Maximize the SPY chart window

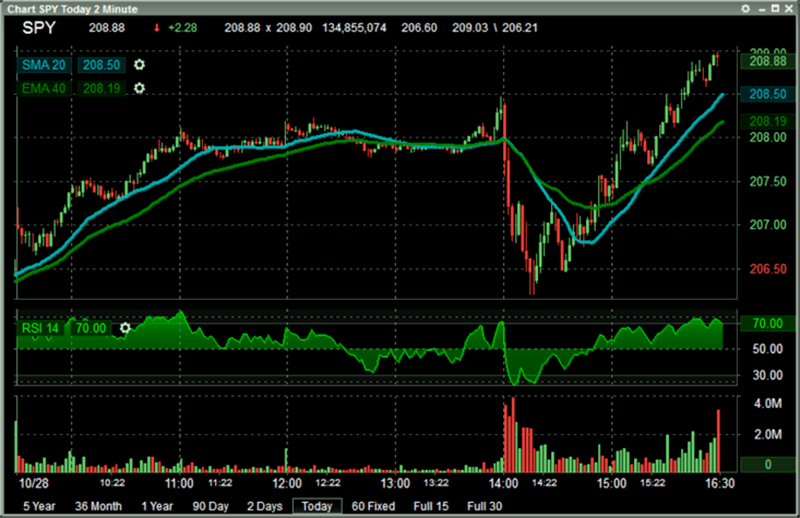coord(775,9)
